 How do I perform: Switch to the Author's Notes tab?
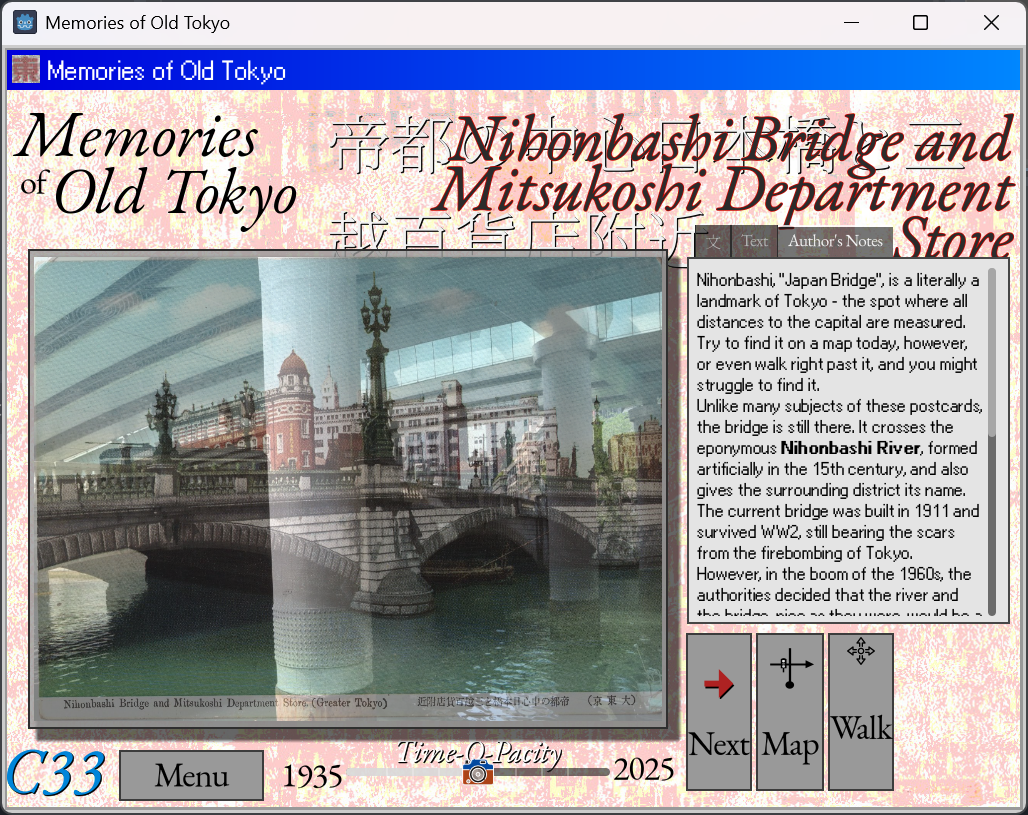[835, 241]
